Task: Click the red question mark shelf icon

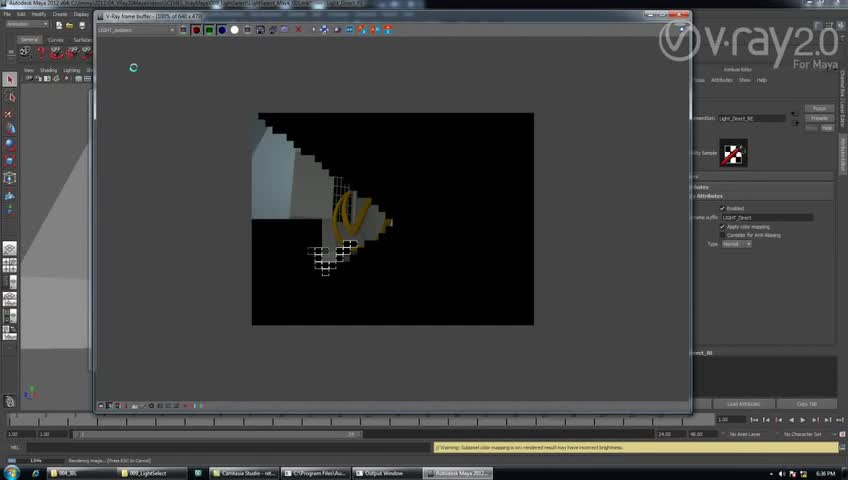Action: click(x=41, y=52)
